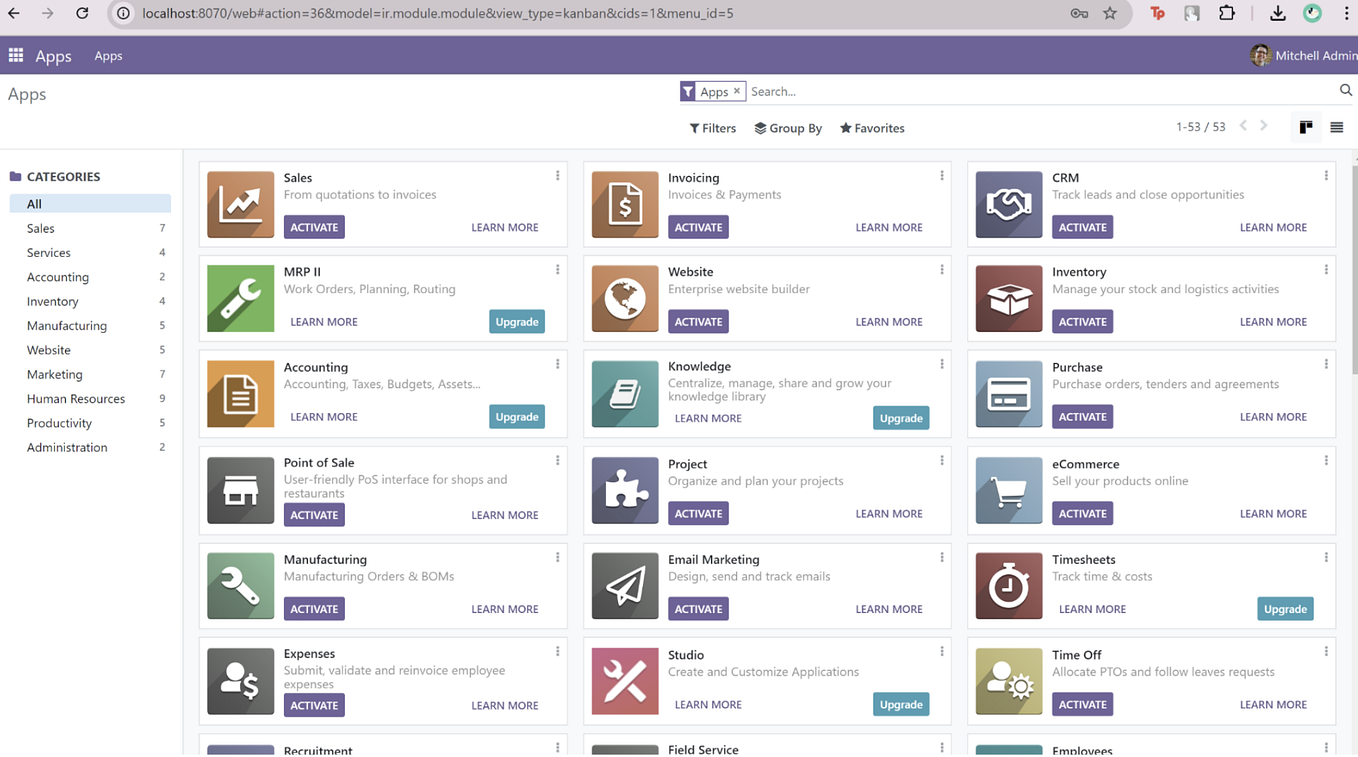Activate the Point of Sale module
1358x757 pixels.
(x=314, y=514)
